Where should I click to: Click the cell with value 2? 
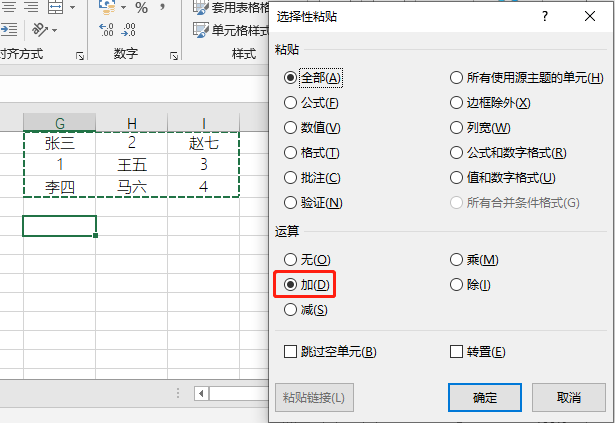click(x=131, y=143)
